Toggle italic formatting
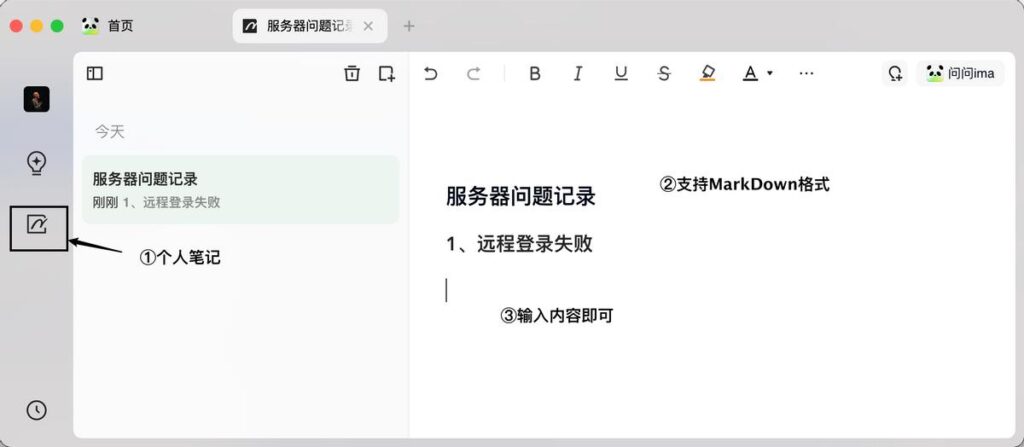Screen dimensions: 1024x447 coord(577,73)
